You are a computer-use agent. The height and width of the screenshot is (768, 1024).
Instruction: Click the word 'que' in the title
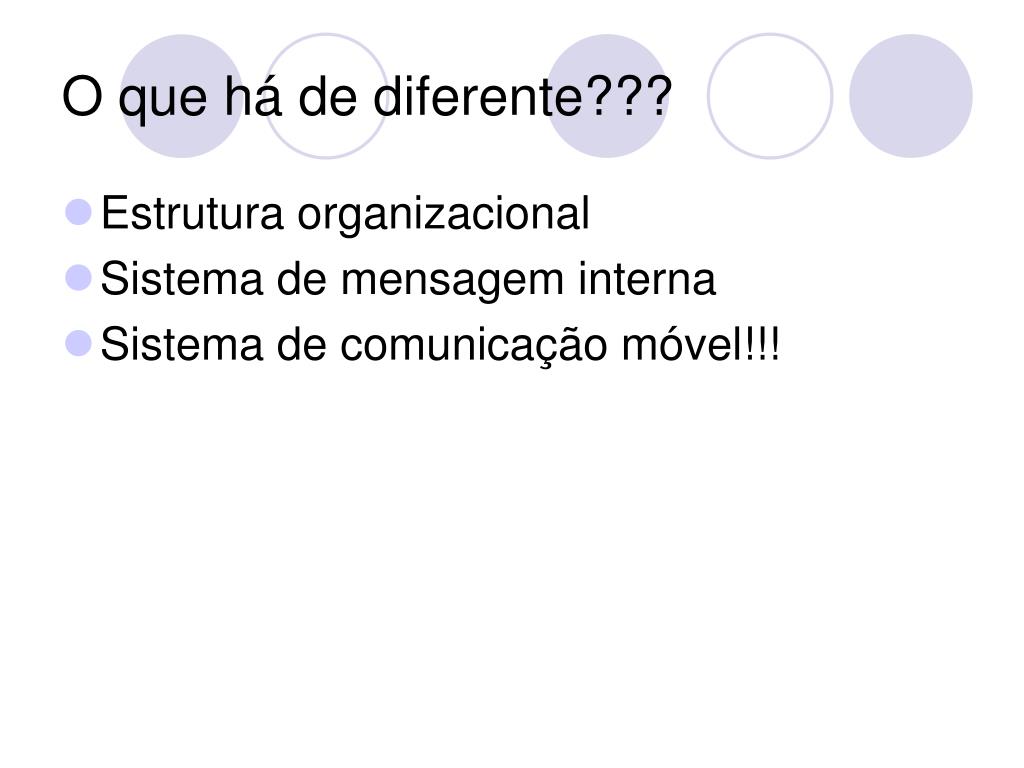[x=163, y=101]
